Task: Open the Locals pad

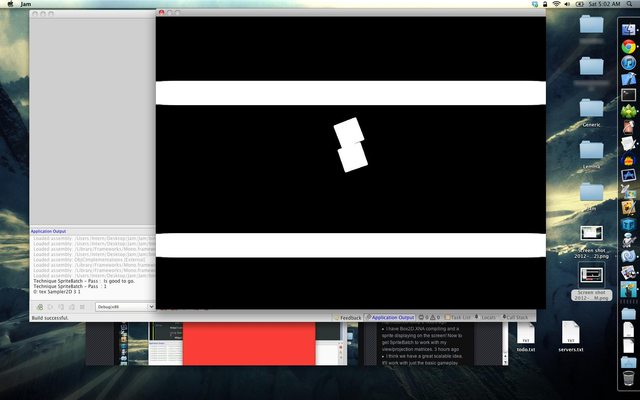Action: pos(485,317)
